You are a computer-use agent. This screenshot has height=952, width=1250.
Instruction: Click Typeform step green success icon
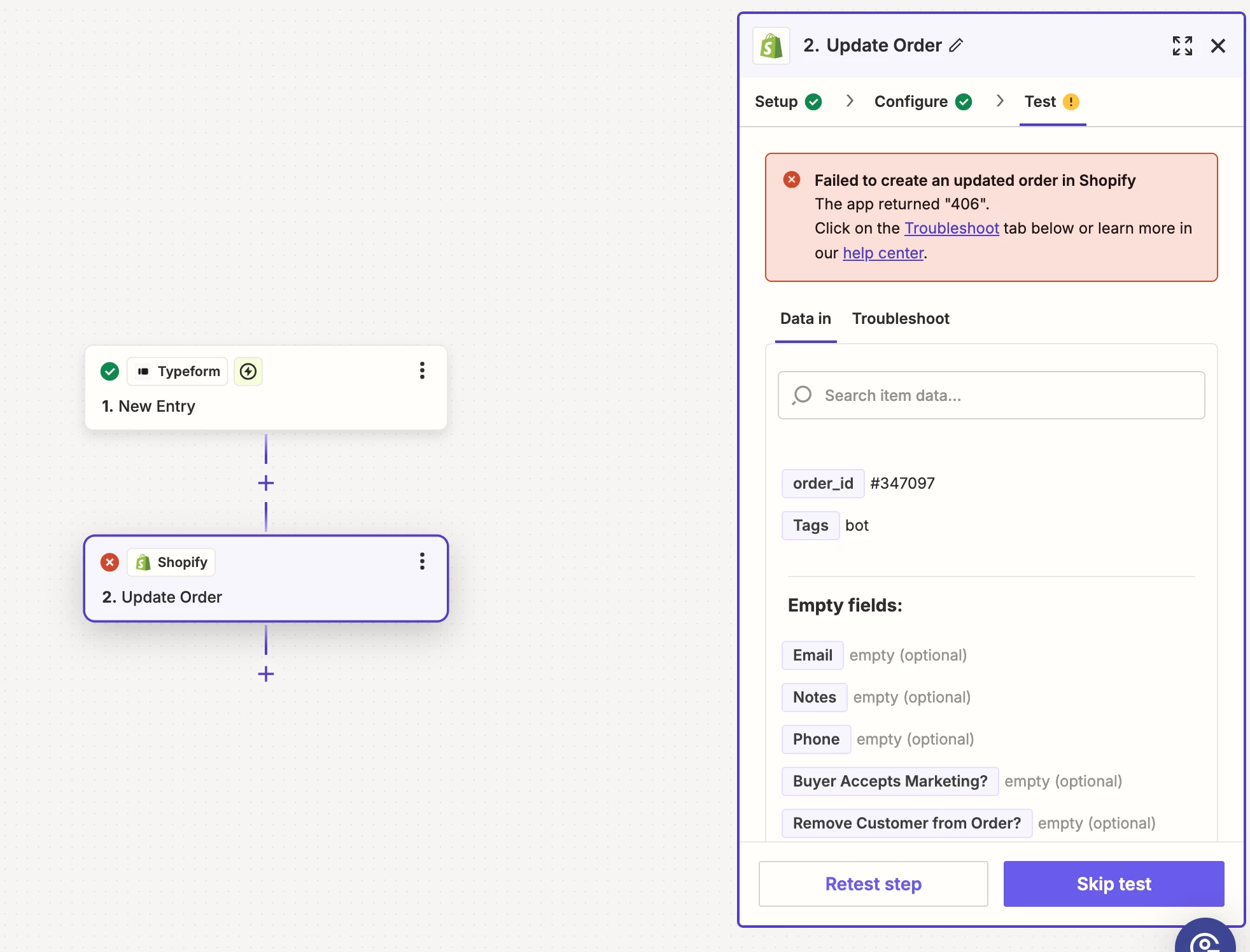point(109,372)
